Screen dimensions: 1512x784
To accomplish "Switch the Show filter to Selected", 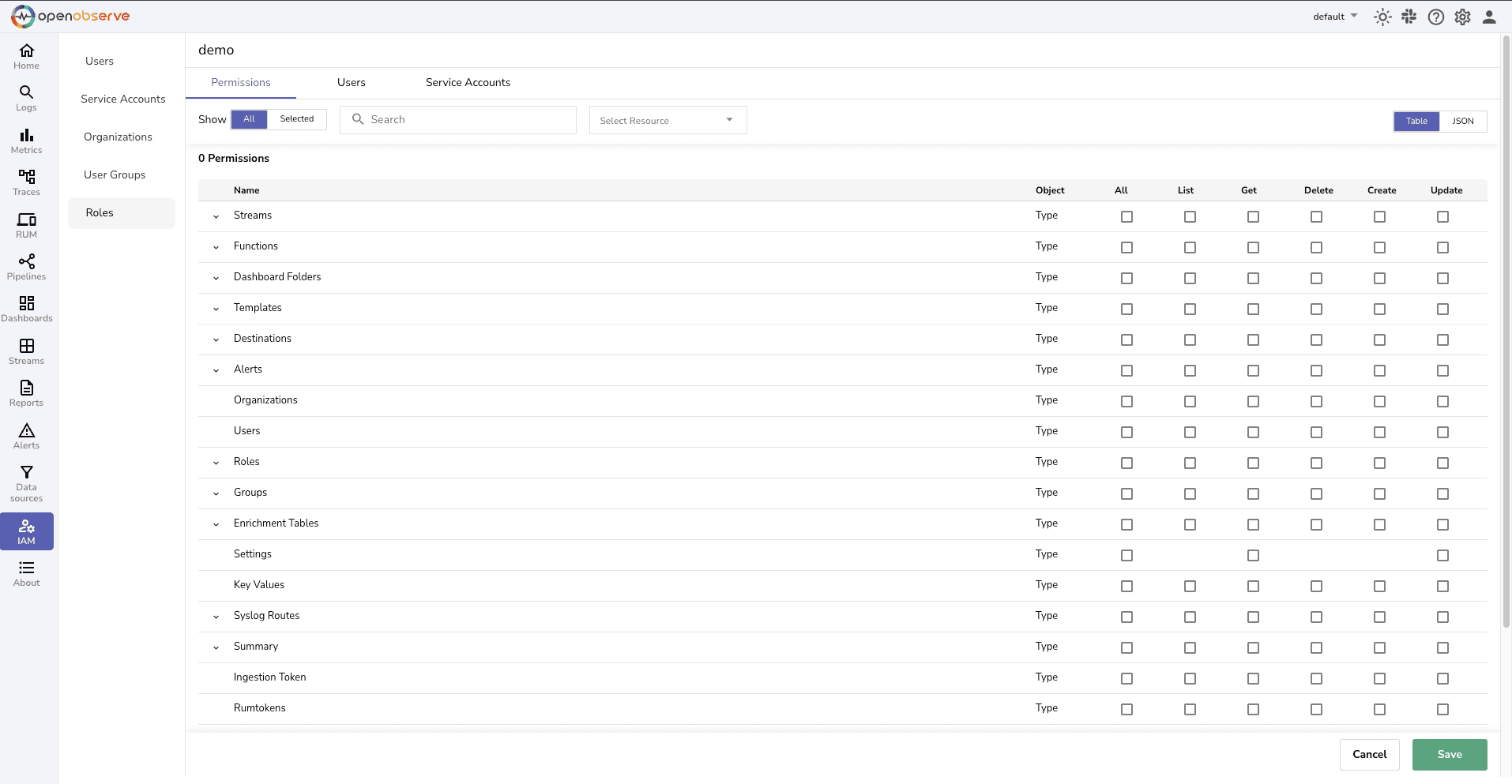I will coord(297,118).
